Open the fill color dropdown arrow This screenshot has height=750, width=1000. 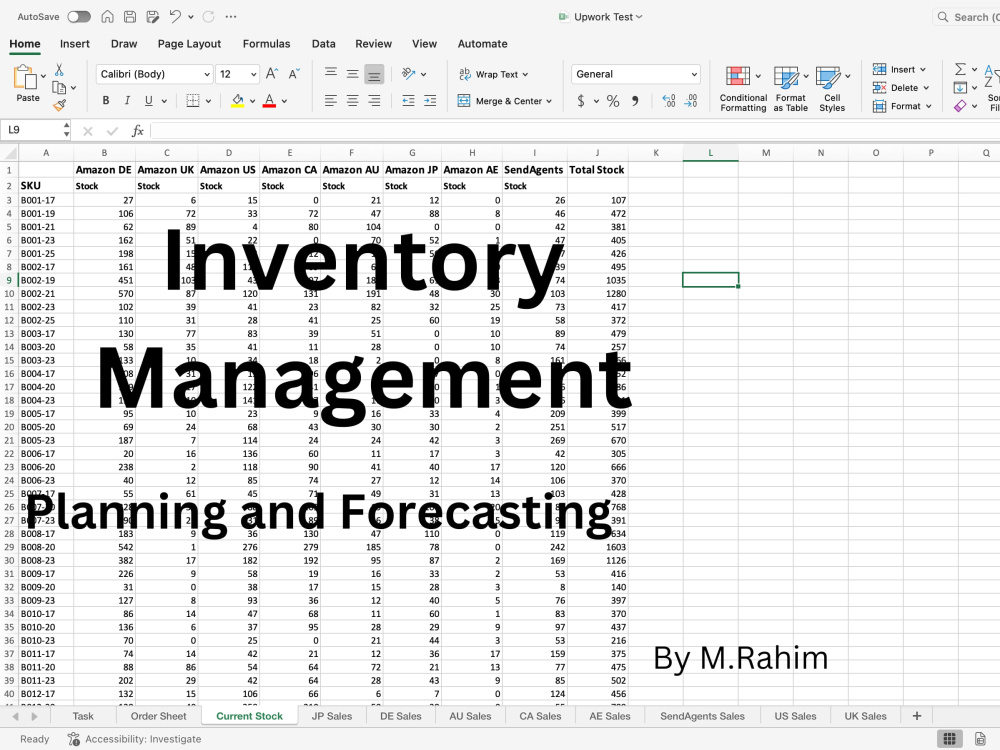pyautogui.click(x=253, y=101)
